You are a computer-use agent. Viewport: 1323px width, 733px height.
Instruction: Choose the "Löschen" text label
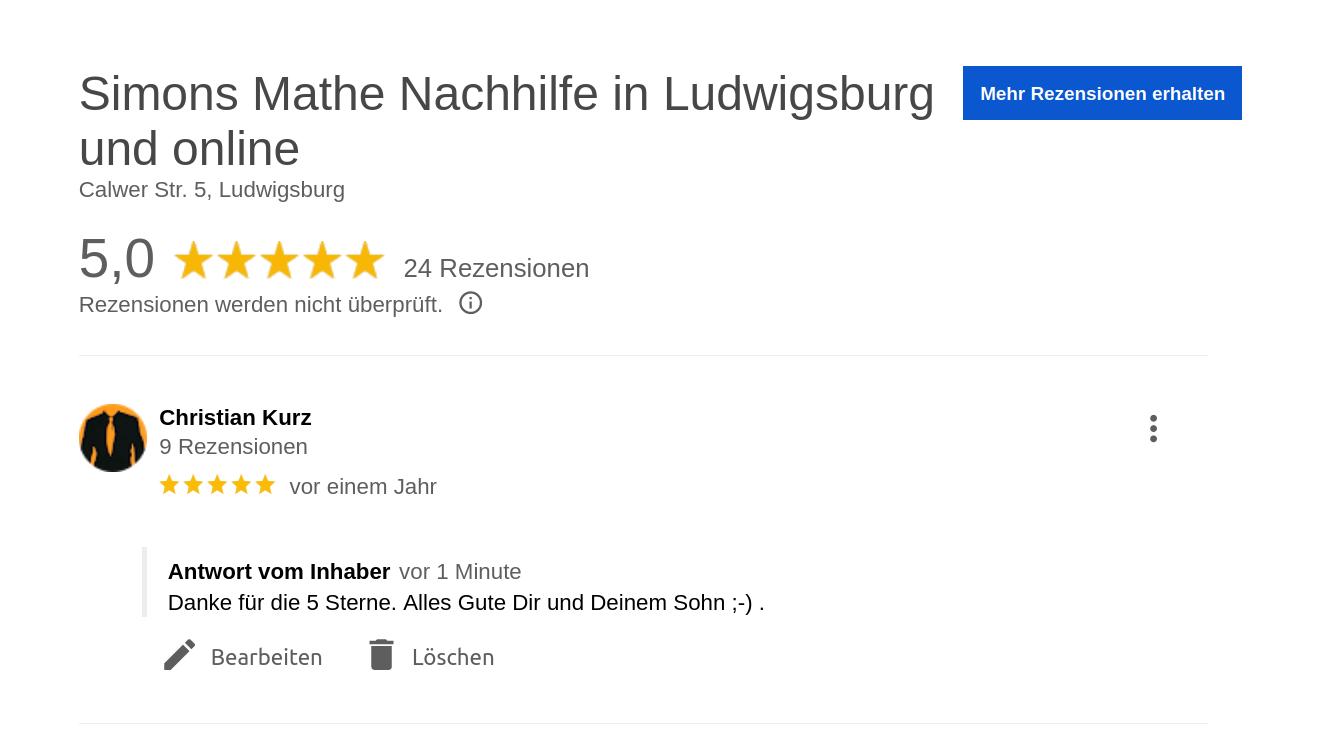[452, 657]
